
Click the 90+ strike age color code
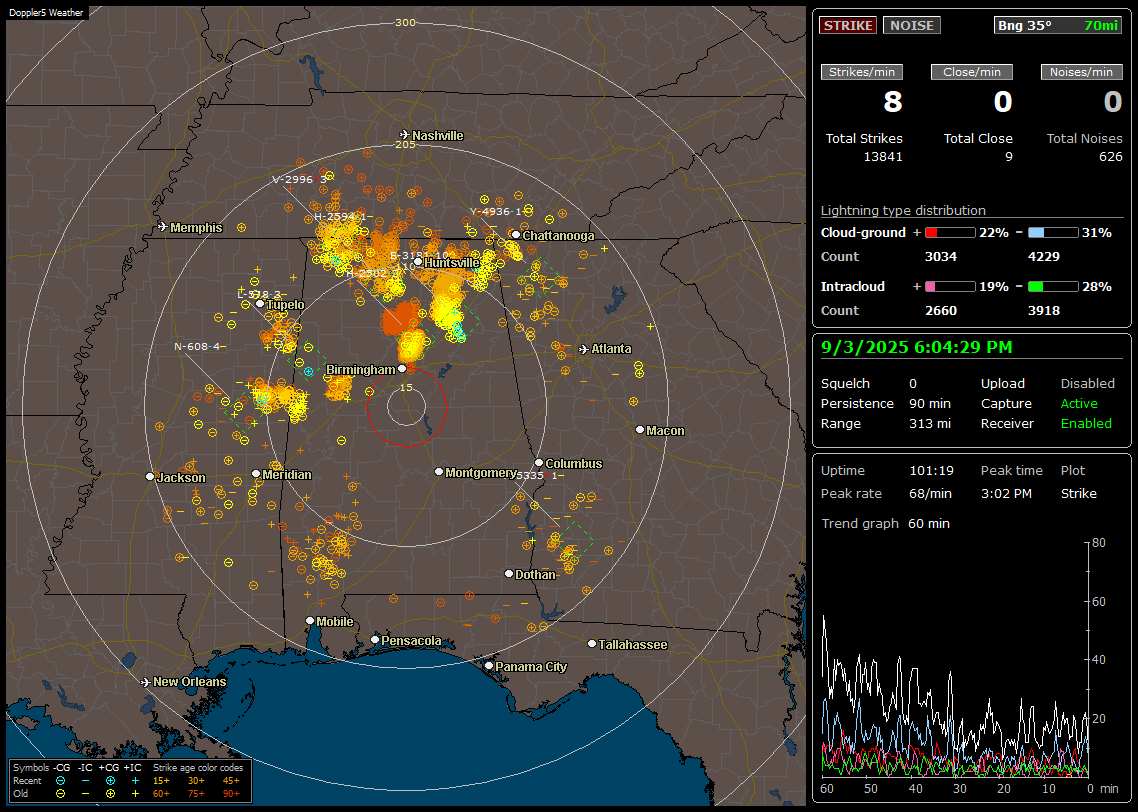pyautogui.click(x=231, y=794)
